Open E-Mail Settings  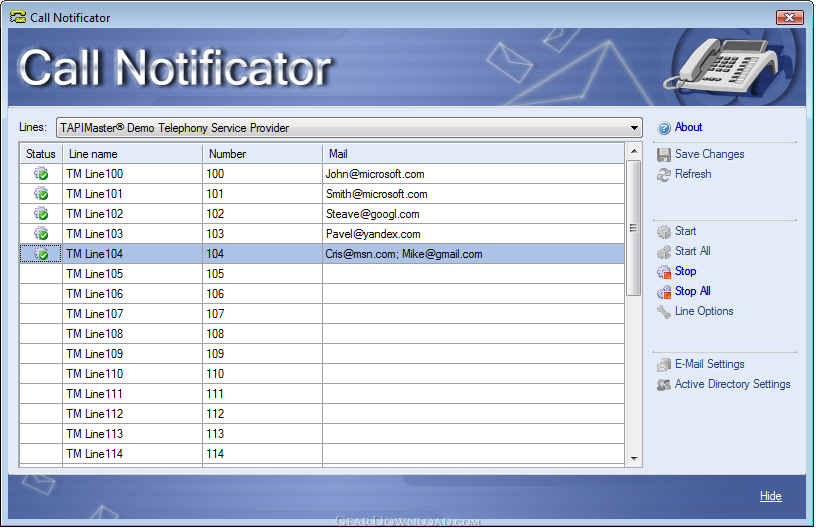click(x=709, y=364)
